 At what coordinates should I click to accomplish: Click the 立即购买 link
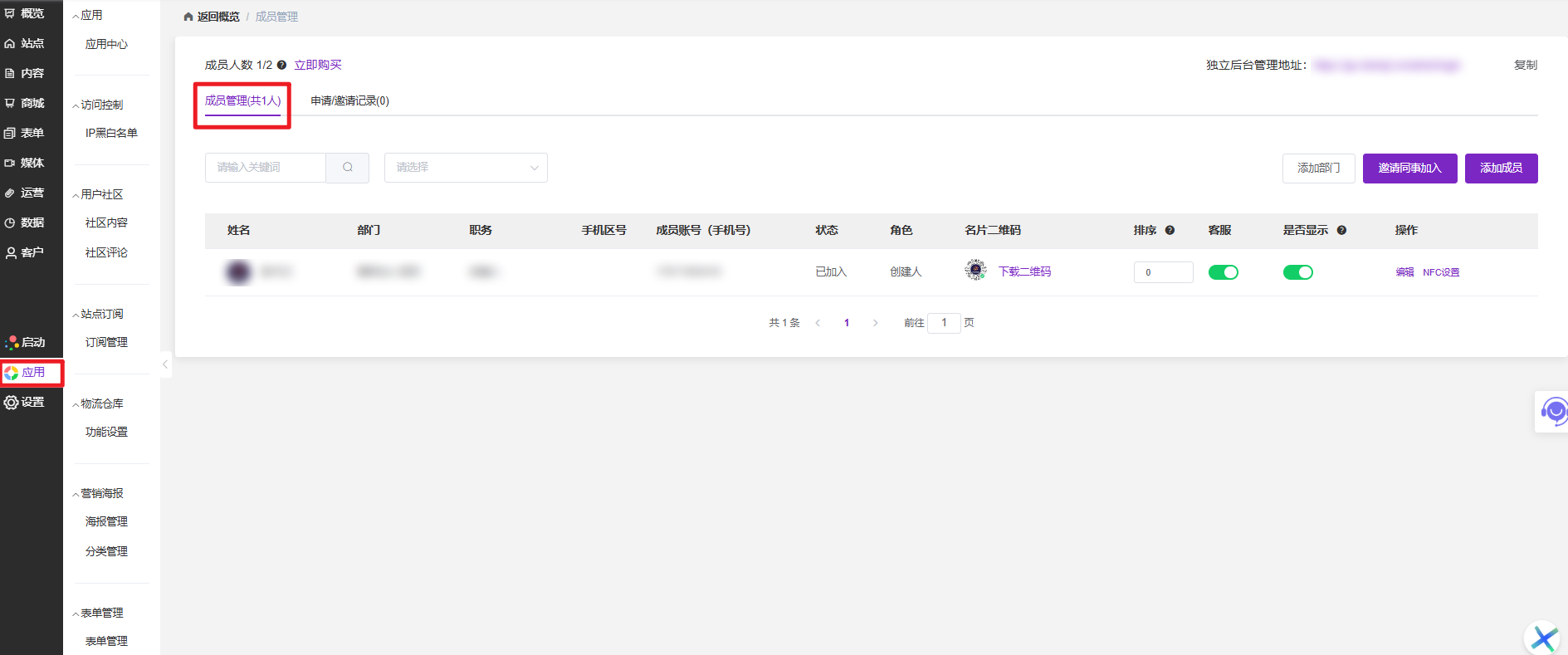click(318, 65)
